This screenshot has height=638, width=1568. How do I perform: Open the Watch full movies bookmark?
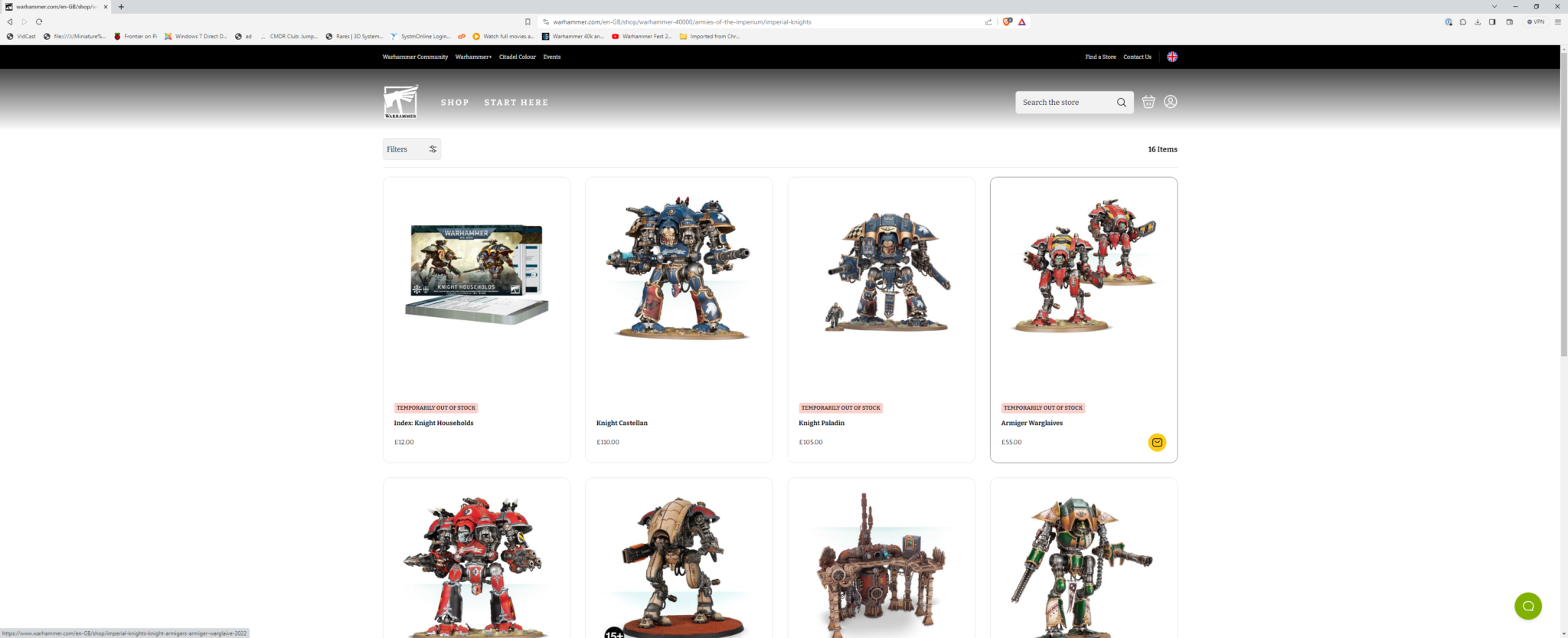coord(503,36)
